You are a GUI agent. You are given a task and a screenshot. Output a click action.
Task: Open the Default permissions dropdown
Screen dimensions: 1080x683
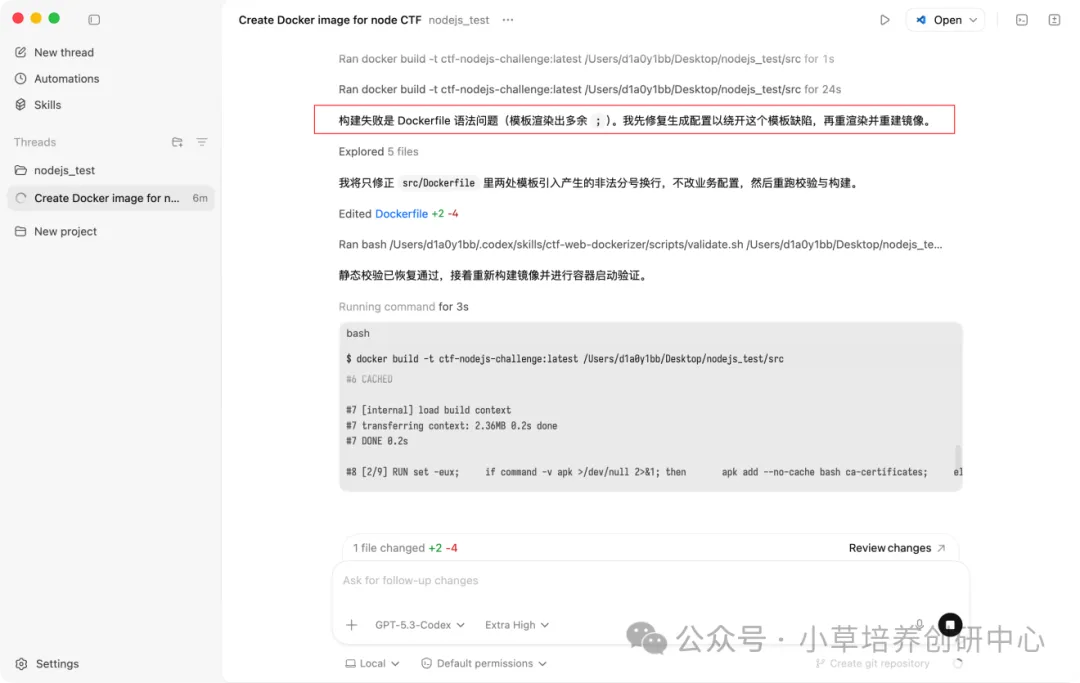tap(484, 664)
